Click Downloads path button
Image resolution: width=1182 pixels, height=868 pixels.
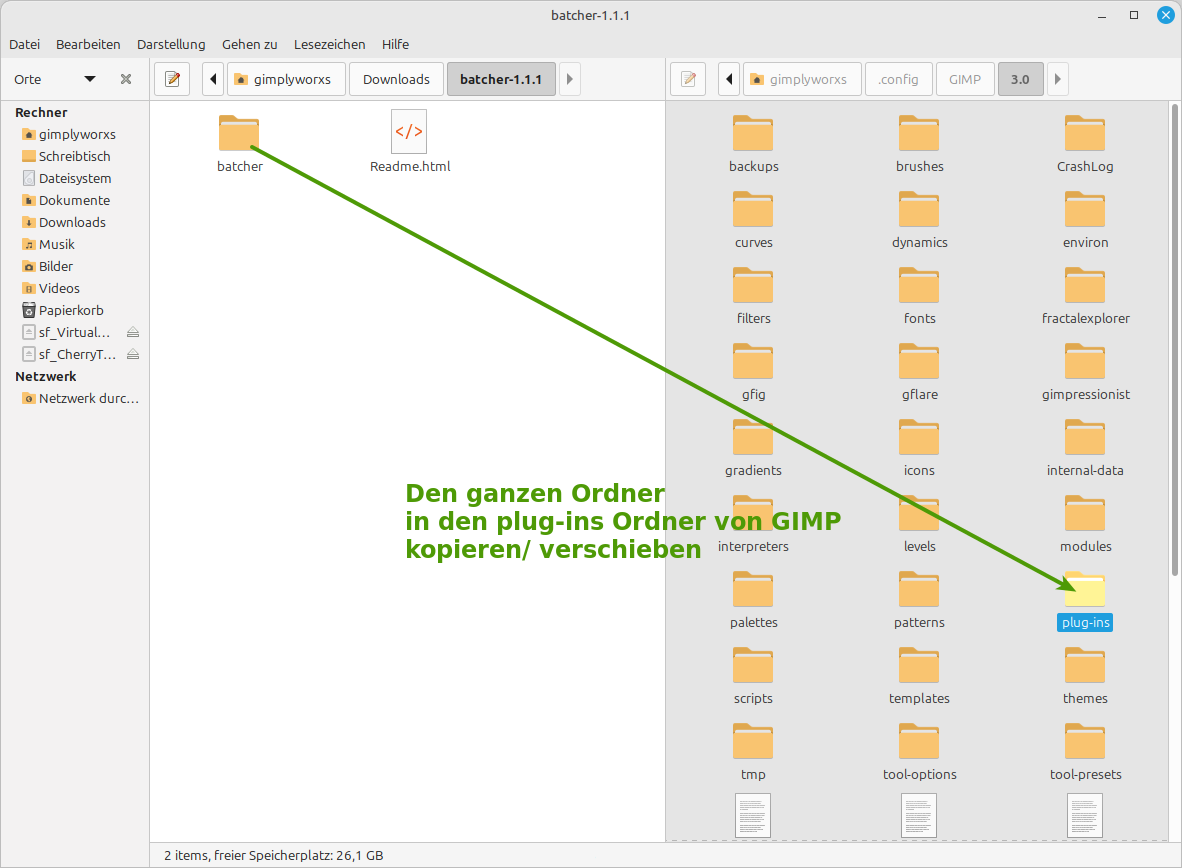pyautogui.click(x=397, y=79)
